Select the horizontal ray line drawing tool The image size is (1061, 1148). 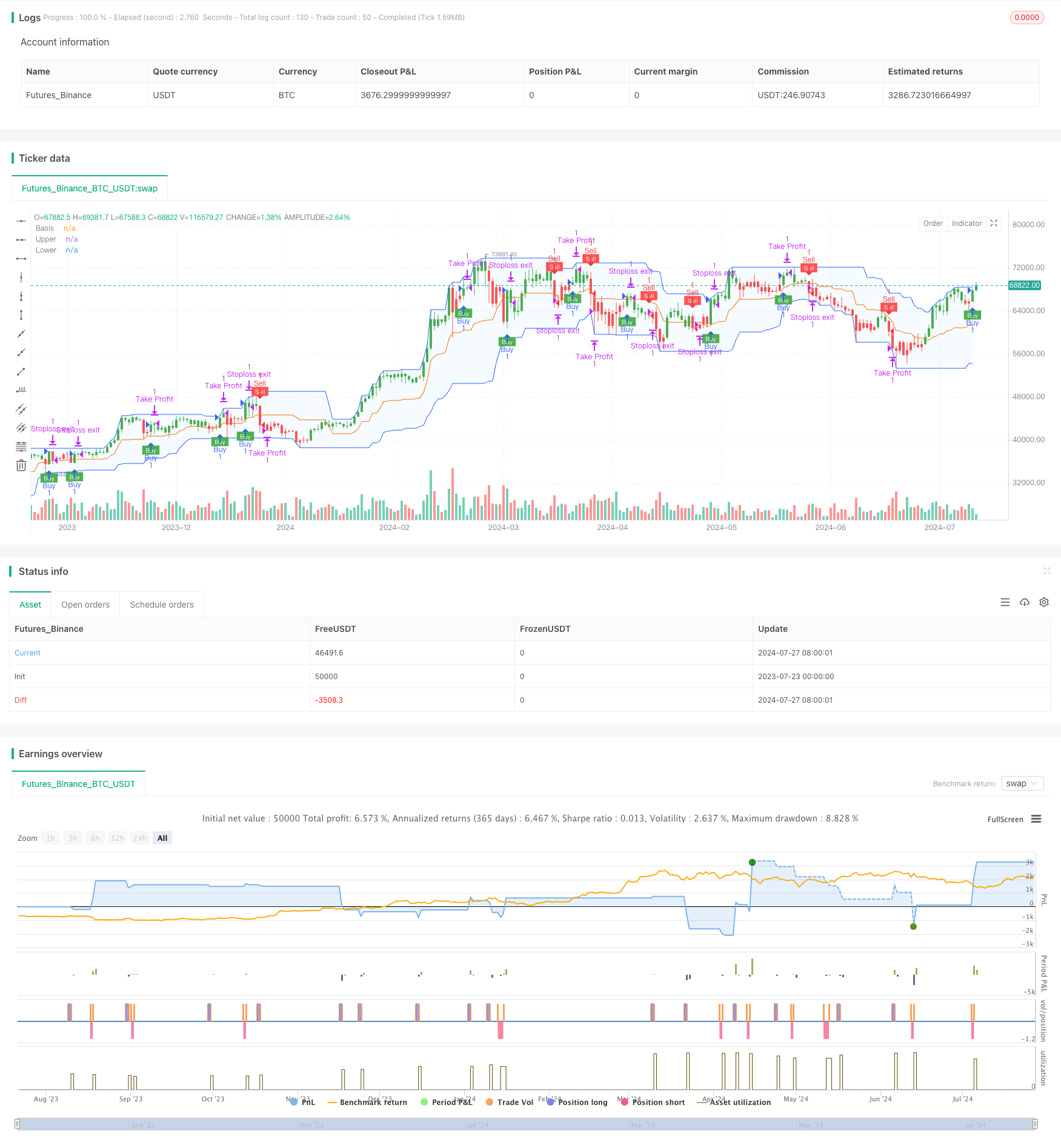(21, 240)
